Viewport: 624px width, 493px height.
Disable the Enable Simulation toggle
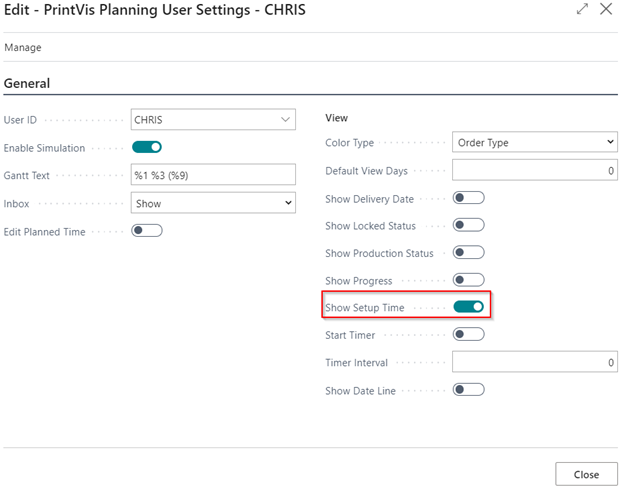(x=147, y=147)
